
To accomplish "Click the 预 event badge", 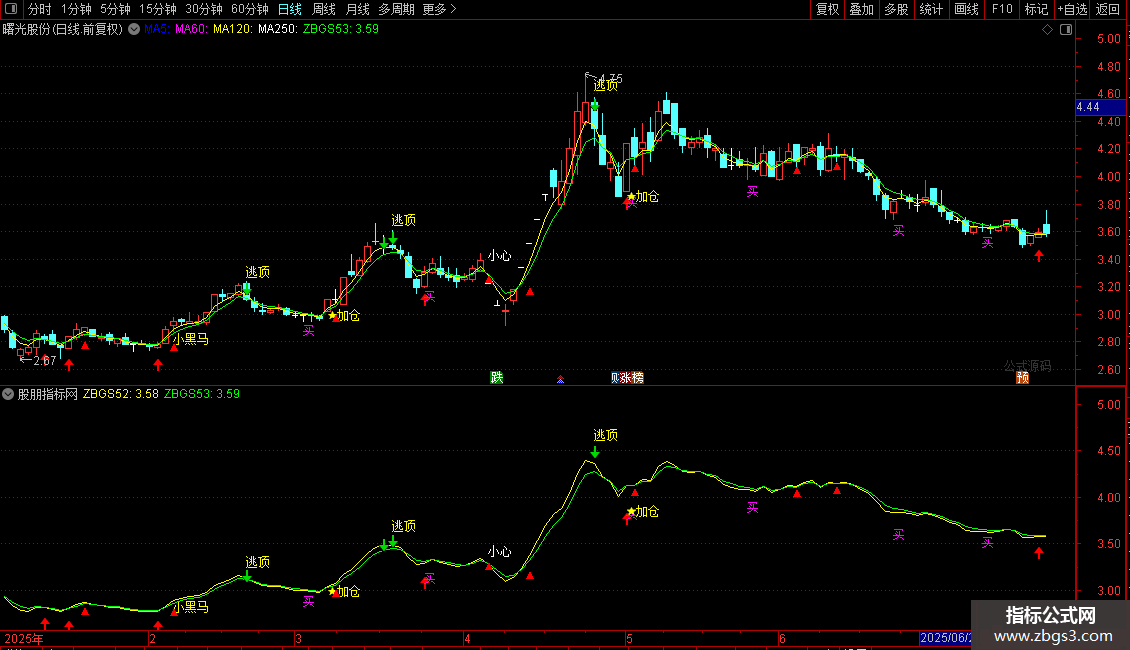I will pyautogui.click(x=1023, y=378).
